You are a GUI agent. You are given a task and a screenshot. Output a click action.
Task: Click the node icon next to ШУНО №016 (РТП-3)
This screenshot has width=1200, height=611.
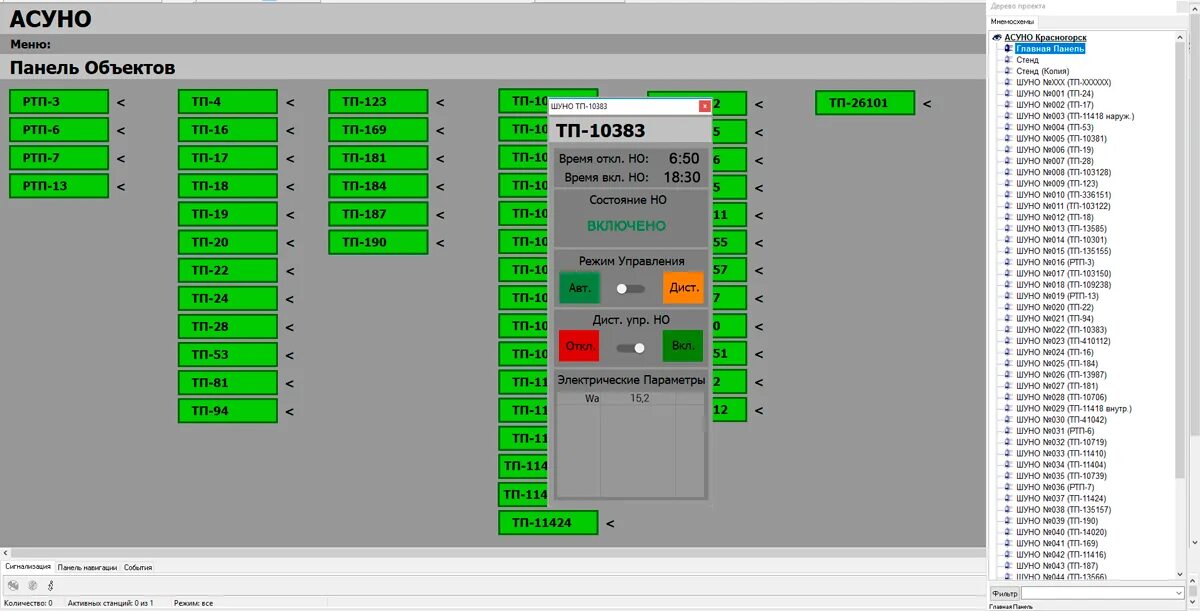coord(1009,262)
